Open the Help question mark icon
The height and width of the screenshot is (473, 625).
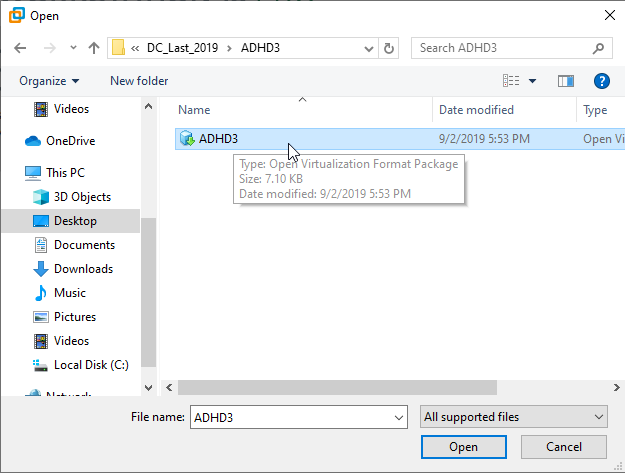coord(601,81)
